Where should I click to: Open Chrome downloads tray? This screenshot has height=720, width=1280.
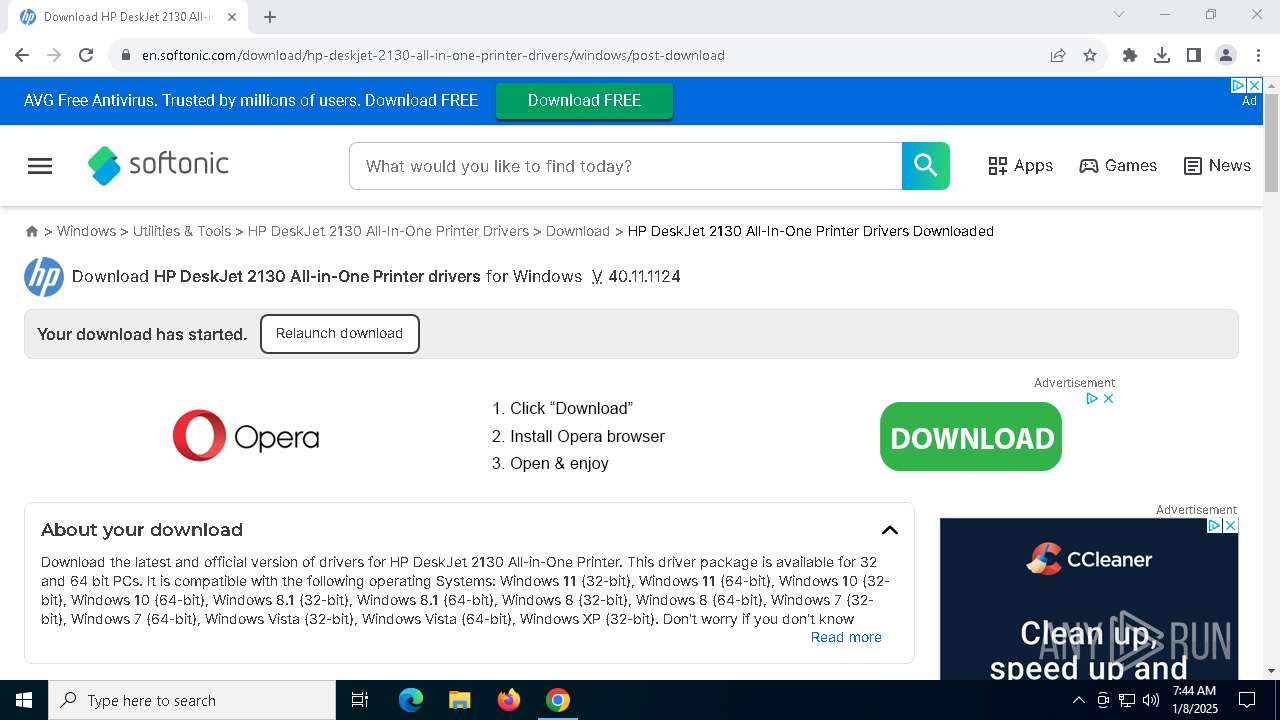1162,55
